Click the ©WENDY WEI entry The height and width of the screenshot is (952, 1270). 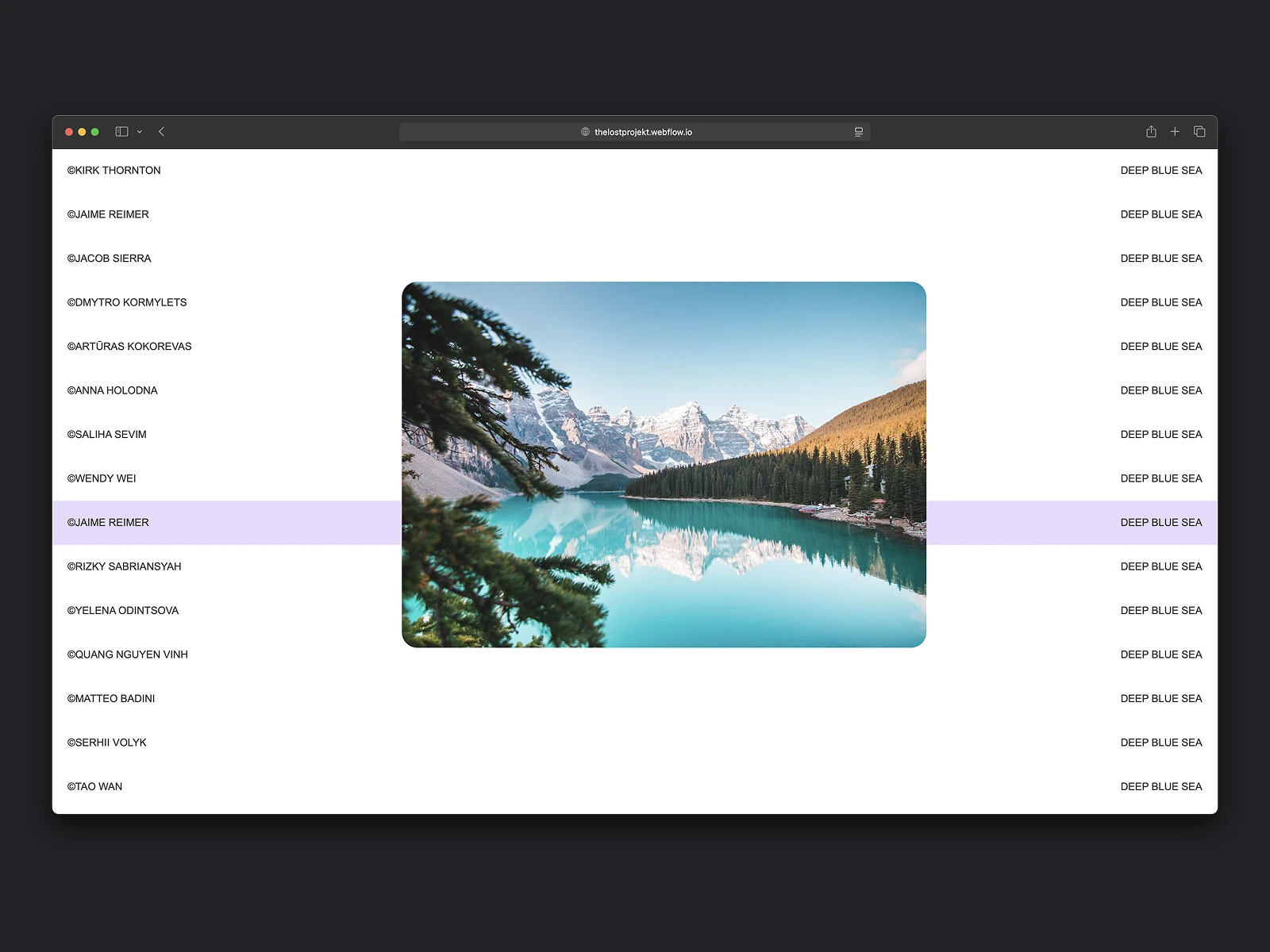pyautogui.click(x=102, y=478)
